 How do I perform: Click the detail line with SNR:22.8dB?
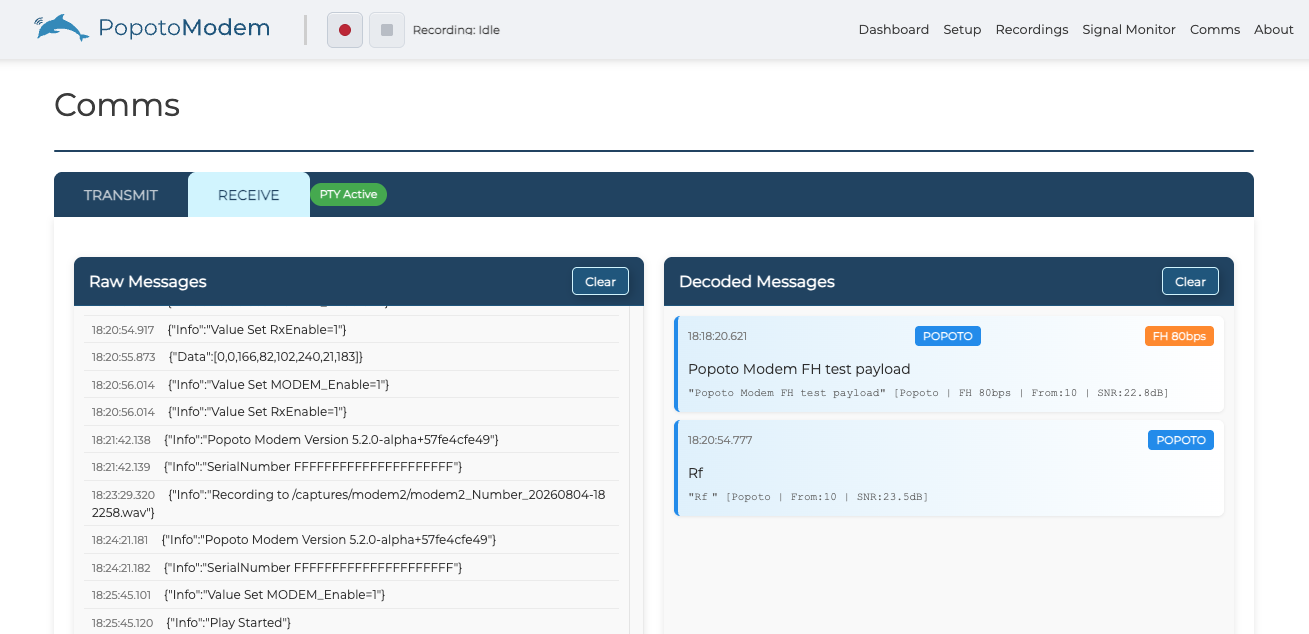pyautogui.click(x=928, y=393)
